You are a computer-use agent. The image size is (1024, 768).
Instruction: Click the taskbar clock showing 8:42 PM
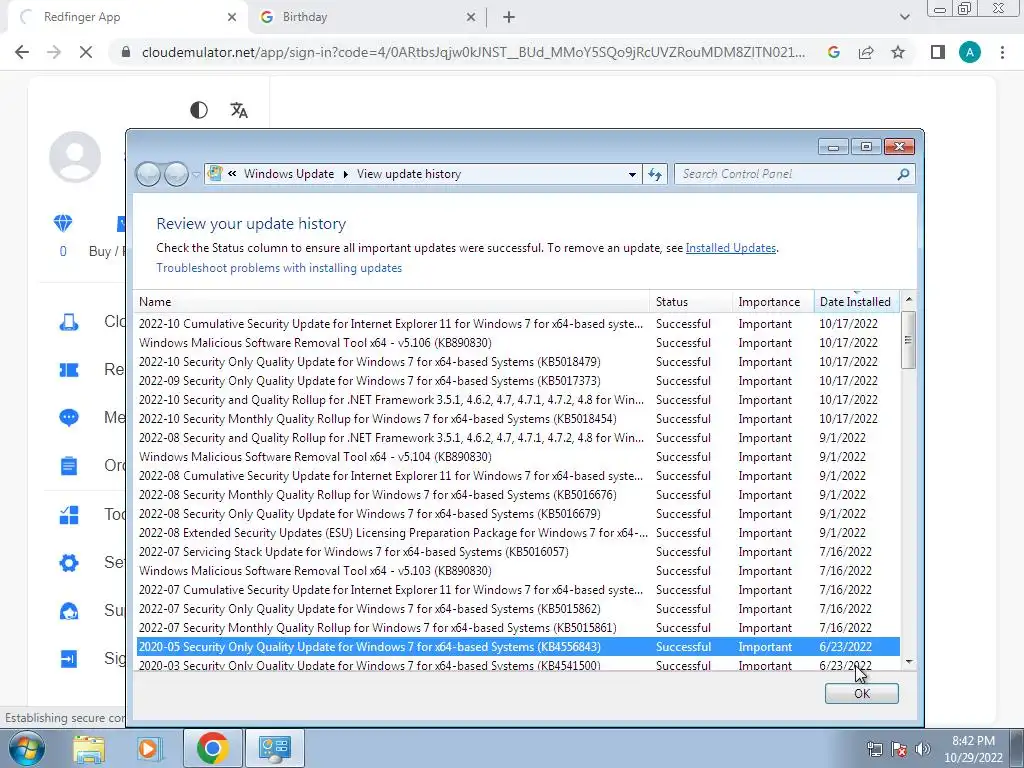(973, 749)
